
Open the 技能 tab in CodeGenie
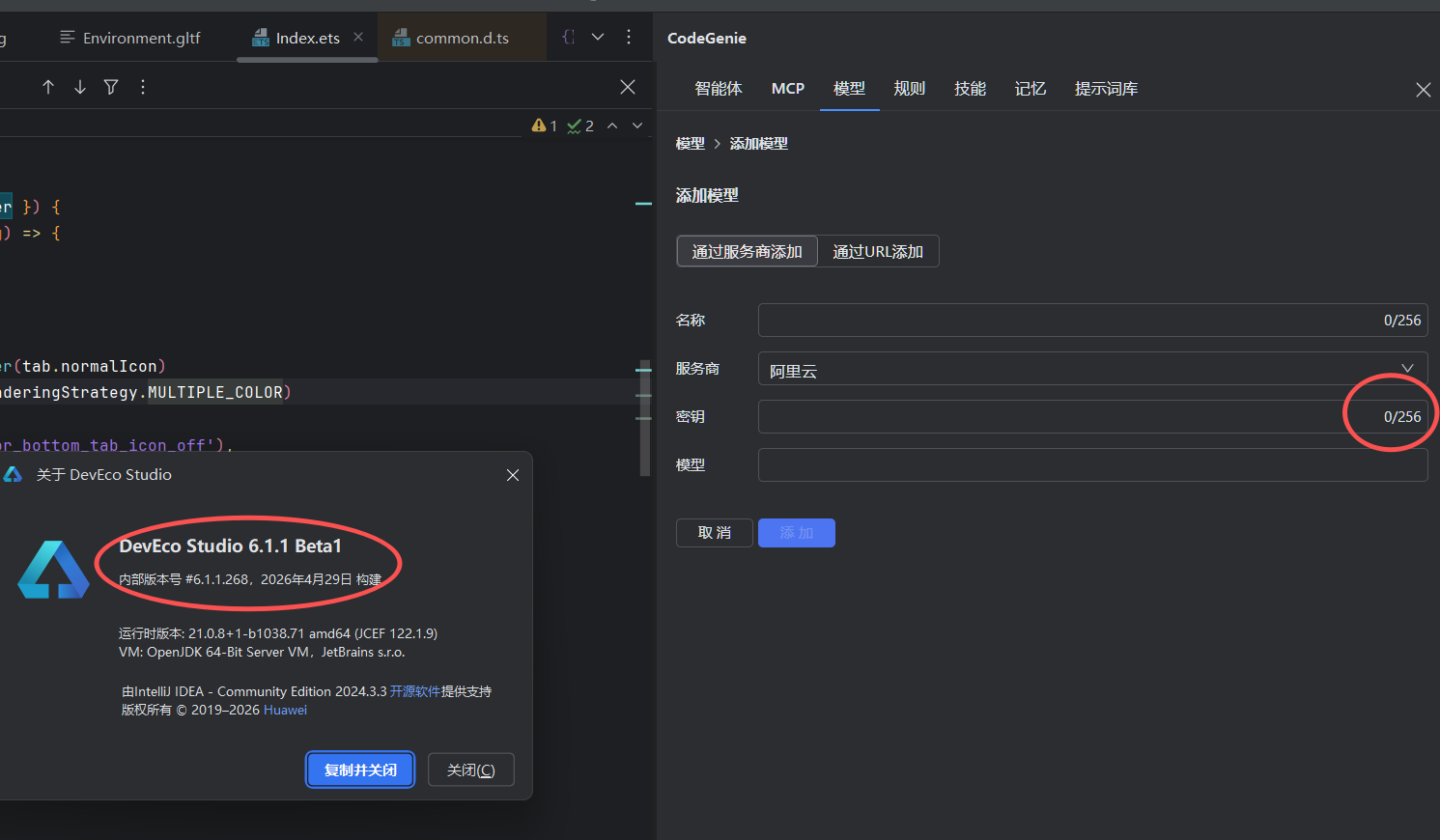coord(971,89)
